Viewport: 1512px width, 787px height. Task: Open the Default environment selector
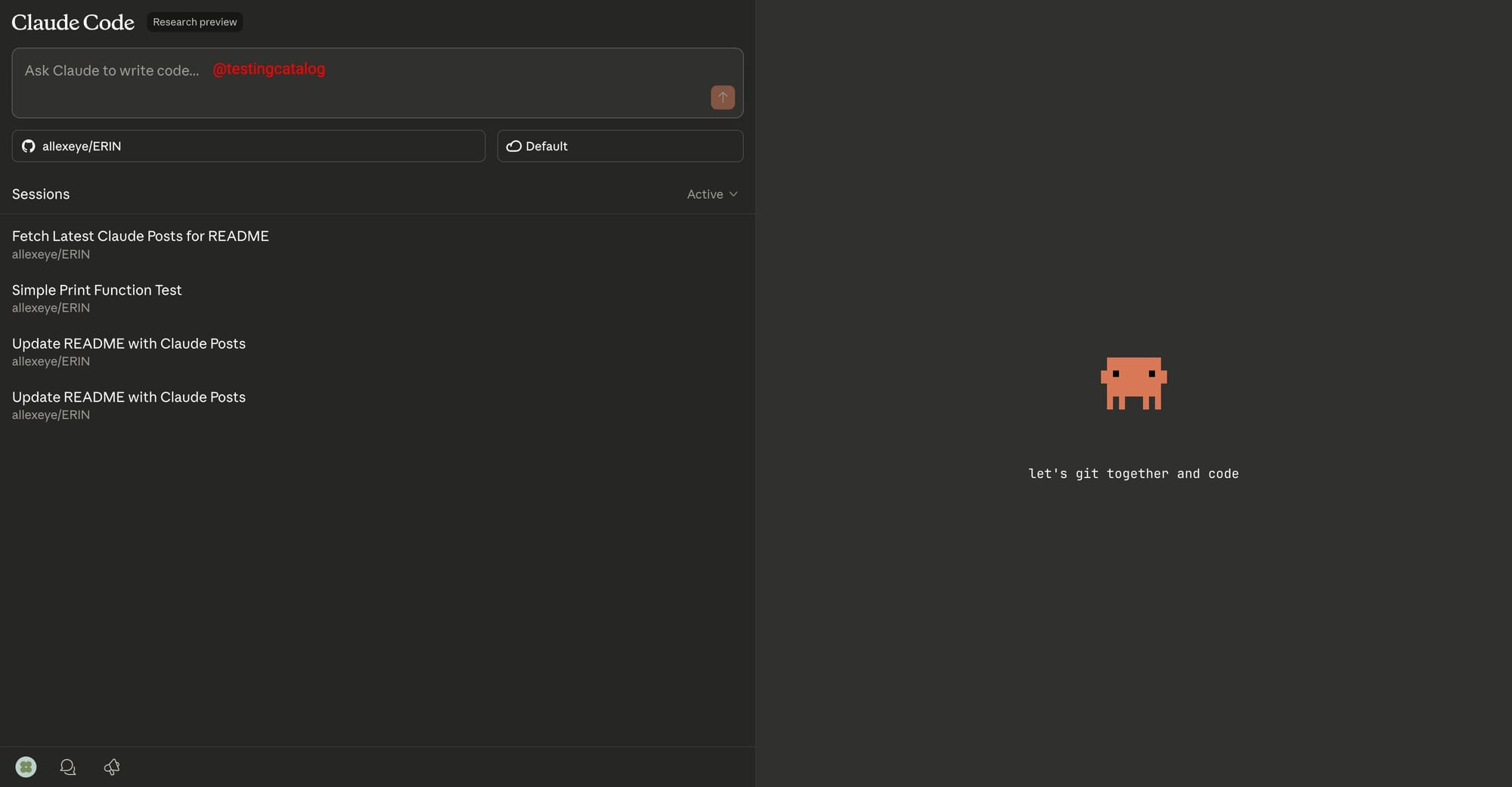pyautogui.click(x=620, y=146)
